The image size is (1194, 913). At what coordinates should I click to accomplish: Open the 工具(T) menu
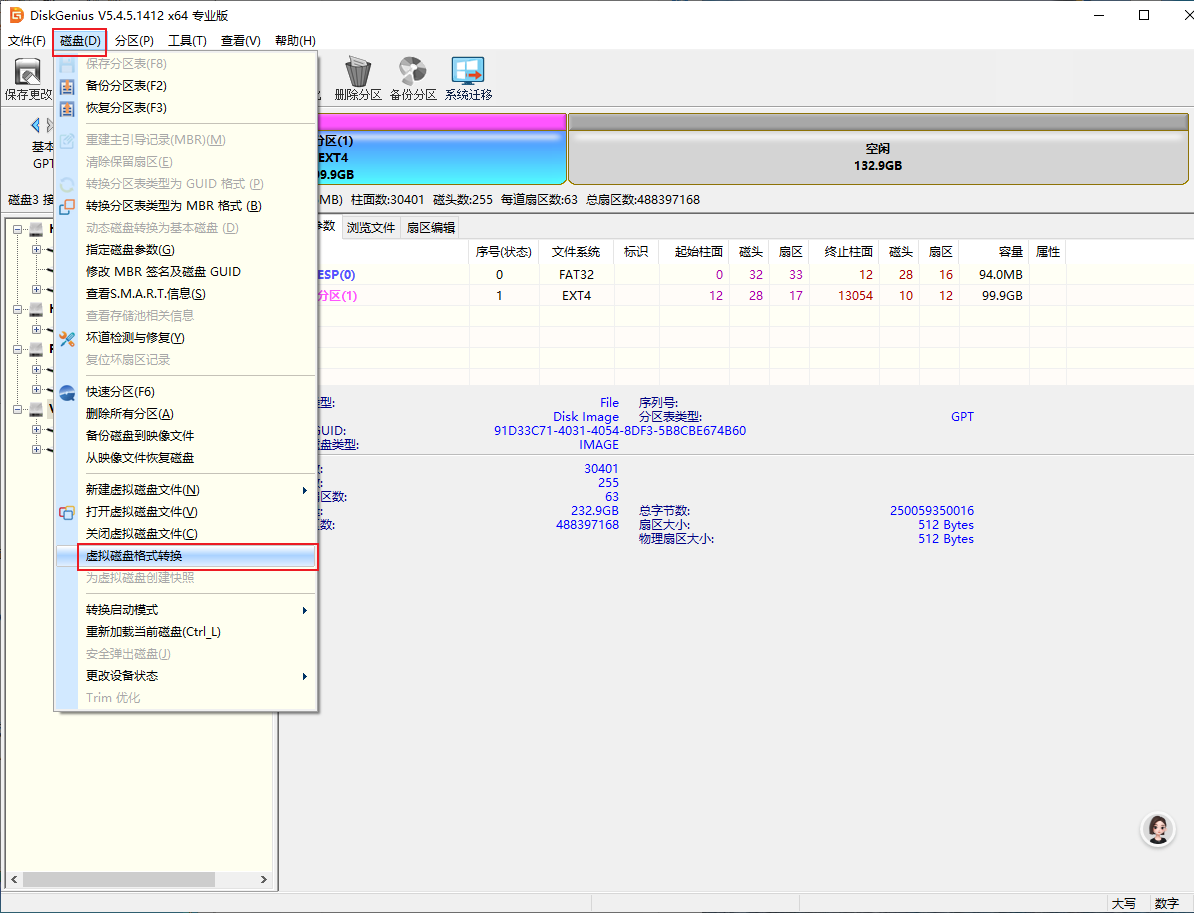click(x=187, y=40)
